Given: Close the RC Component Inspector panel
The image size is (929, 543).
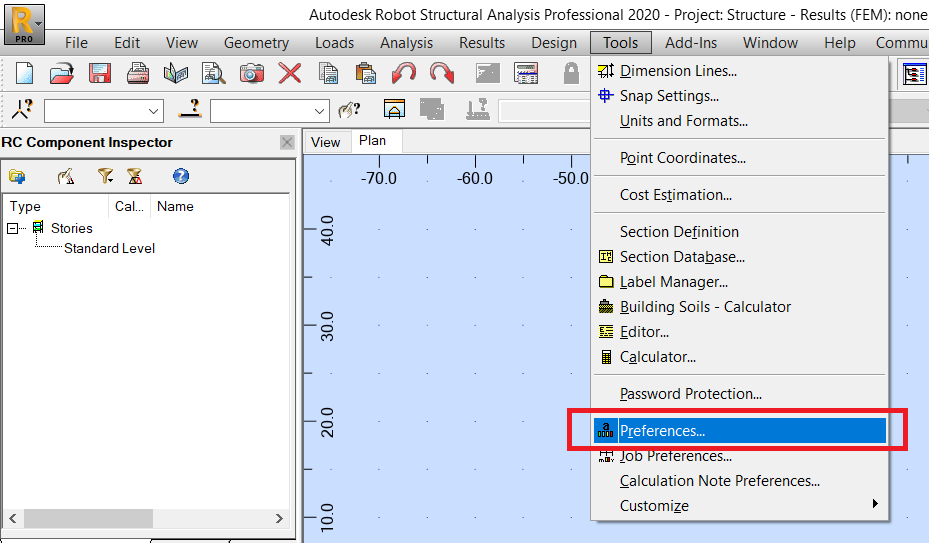Looking at the screenshot, I should pyautogui.click(x=287, y=142).
